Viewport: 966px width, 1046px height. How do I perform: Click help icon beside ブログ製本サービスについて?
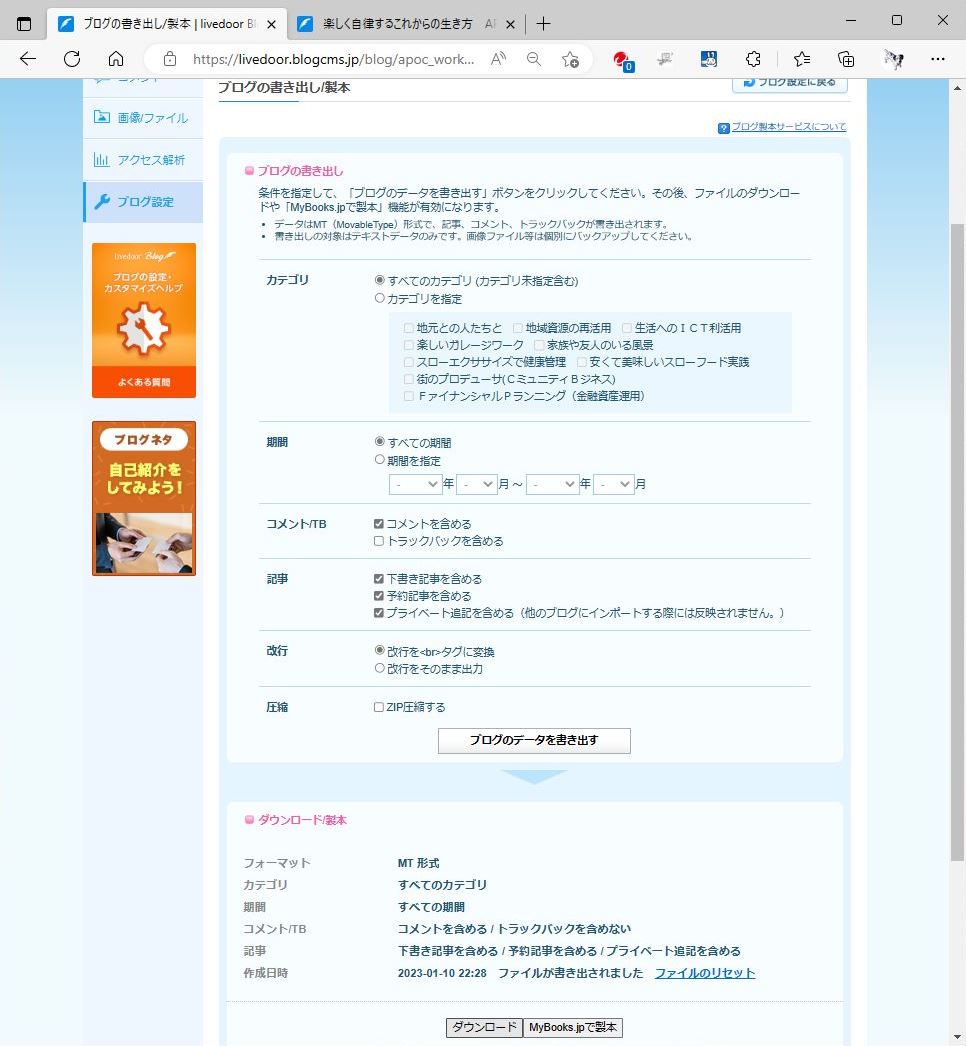coord(724,128)
